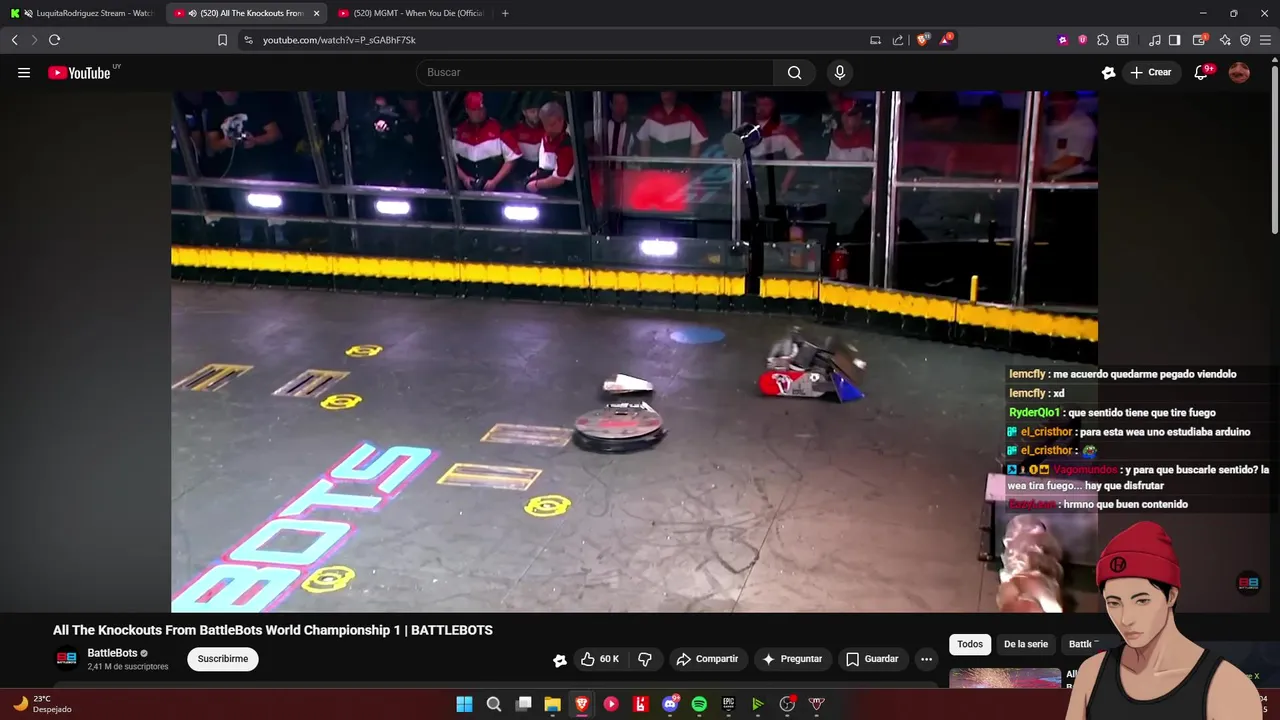Screen dimensions: 1280x720
Task: Open Brave Shields lion icon
Action: point(923,40)
